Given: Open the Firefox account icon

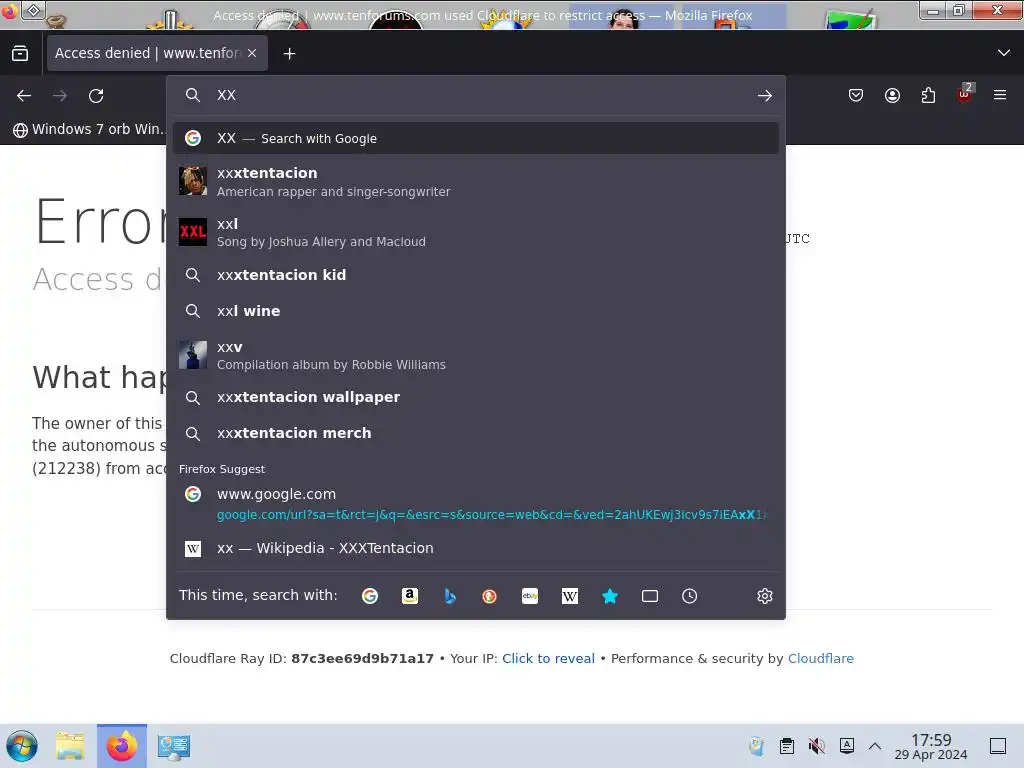Looking at the screenshot, I should point(892,95).
